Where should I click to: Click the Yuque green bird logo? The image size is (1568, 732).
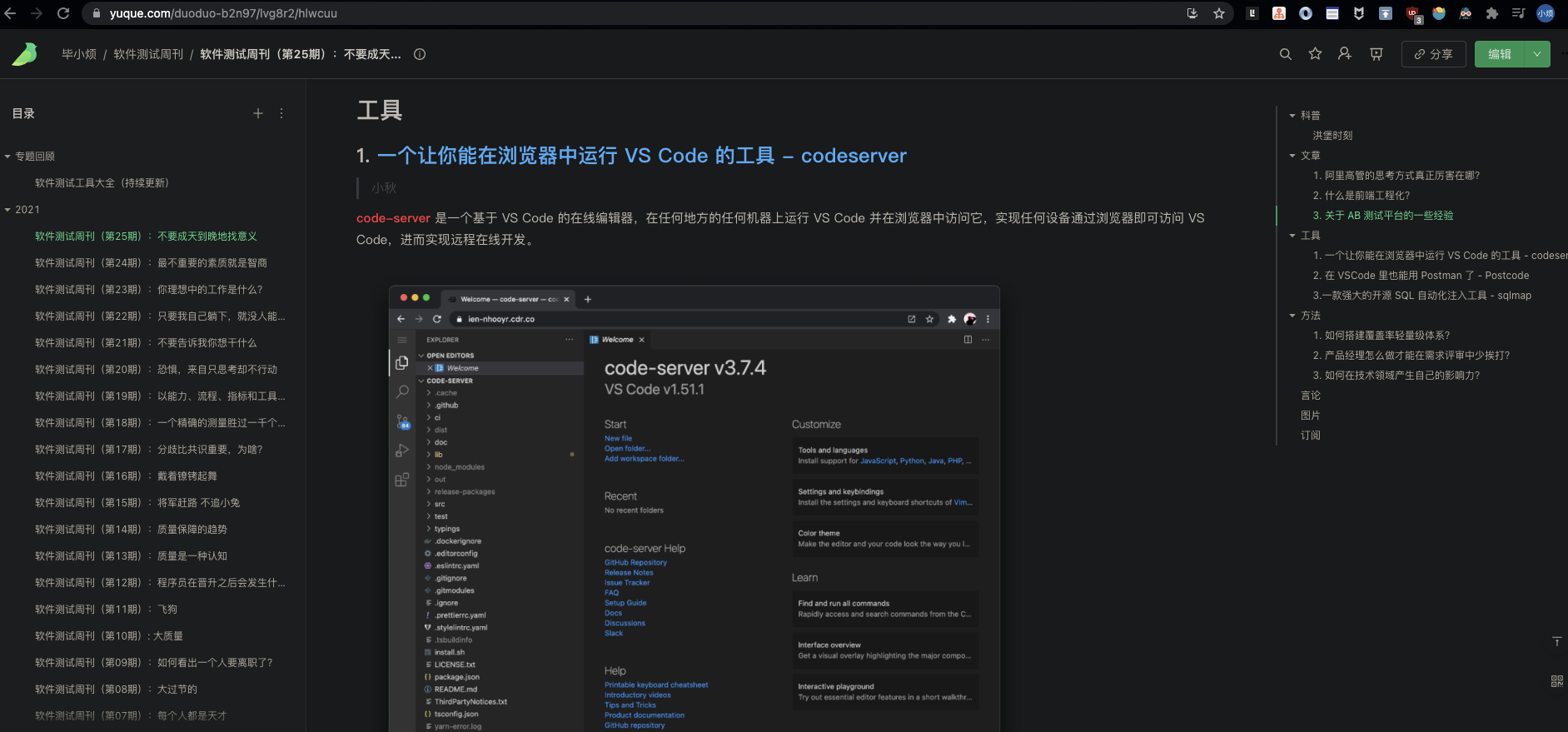tap(25, 54)
